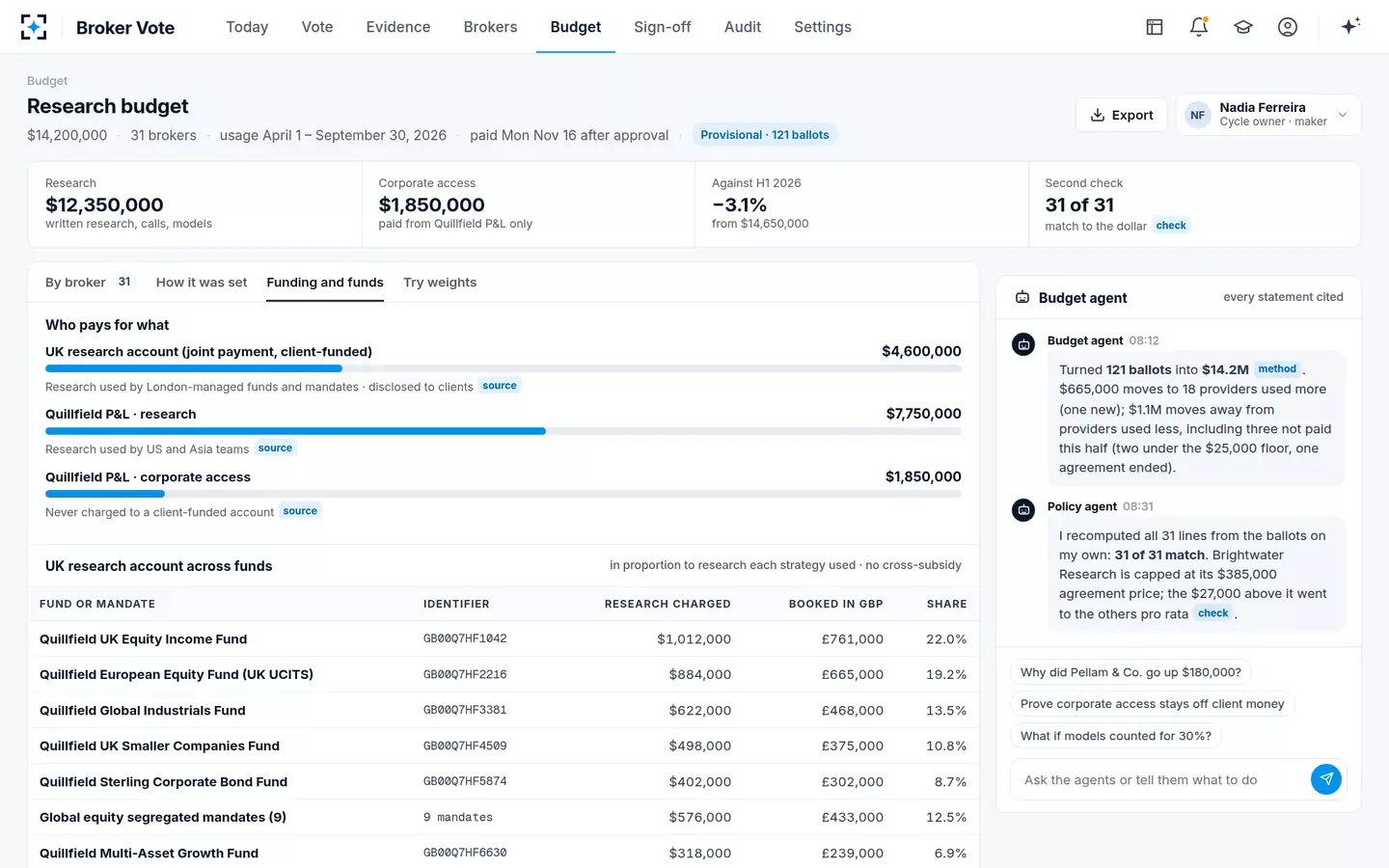Image resolution: width=1389 pixels, height=868 pixels.
Task: Focus the 'Ask the agents' input field
Action: 1161,779
